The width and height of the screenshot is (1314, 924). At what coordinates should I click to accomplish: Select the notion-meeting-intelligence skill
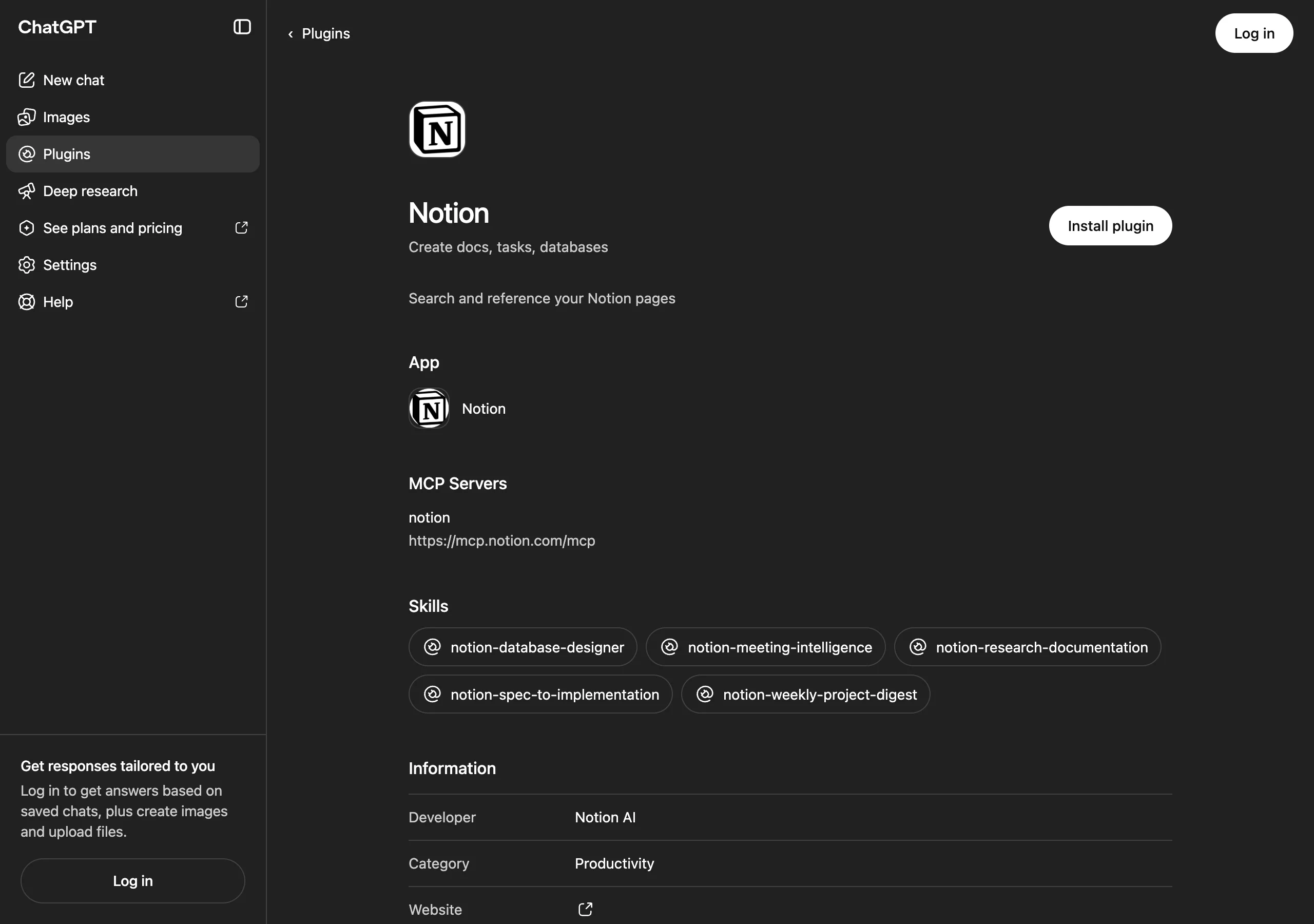click(766, 647)
